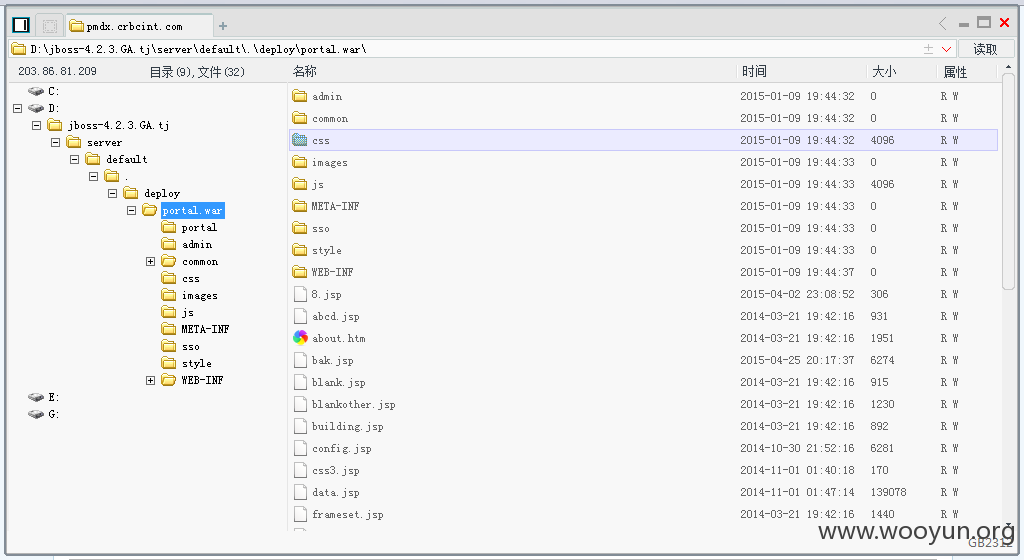Collapse the server tree node
The width and height of the screenshot is (1024, 560).
[x=56, y=142]
